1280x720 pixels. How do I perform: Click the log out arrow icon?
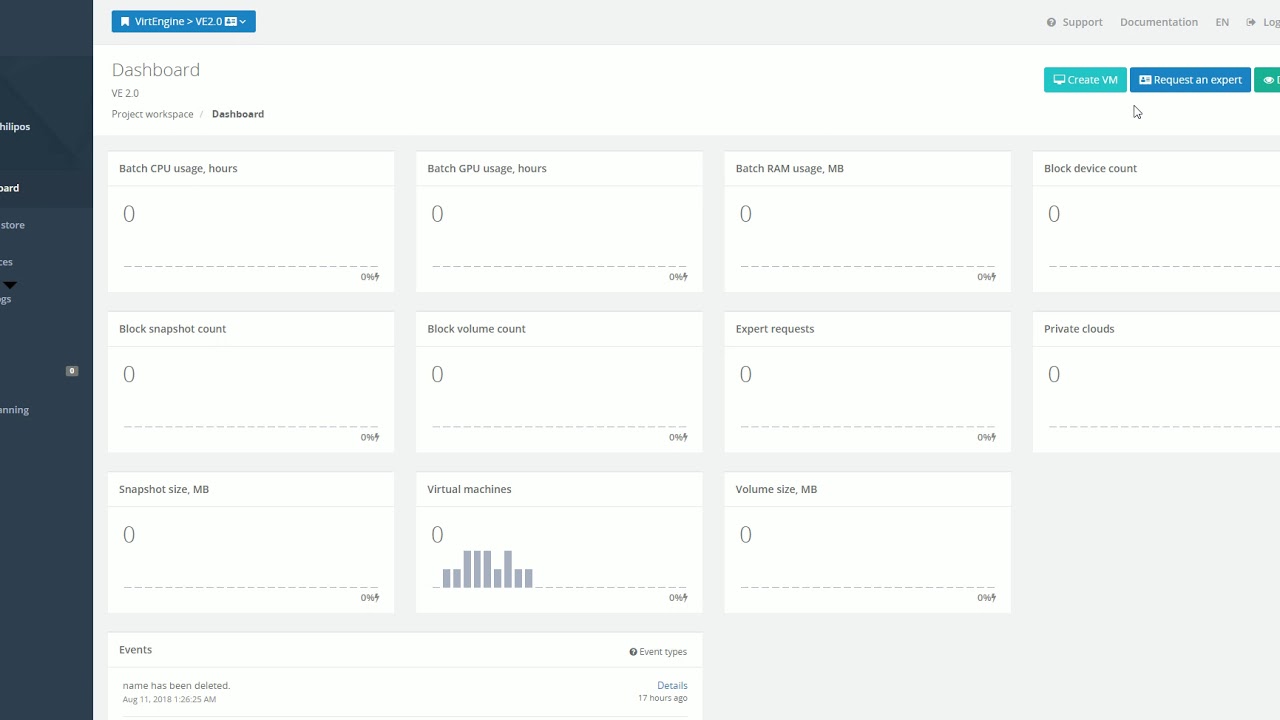coord(1251,22)
